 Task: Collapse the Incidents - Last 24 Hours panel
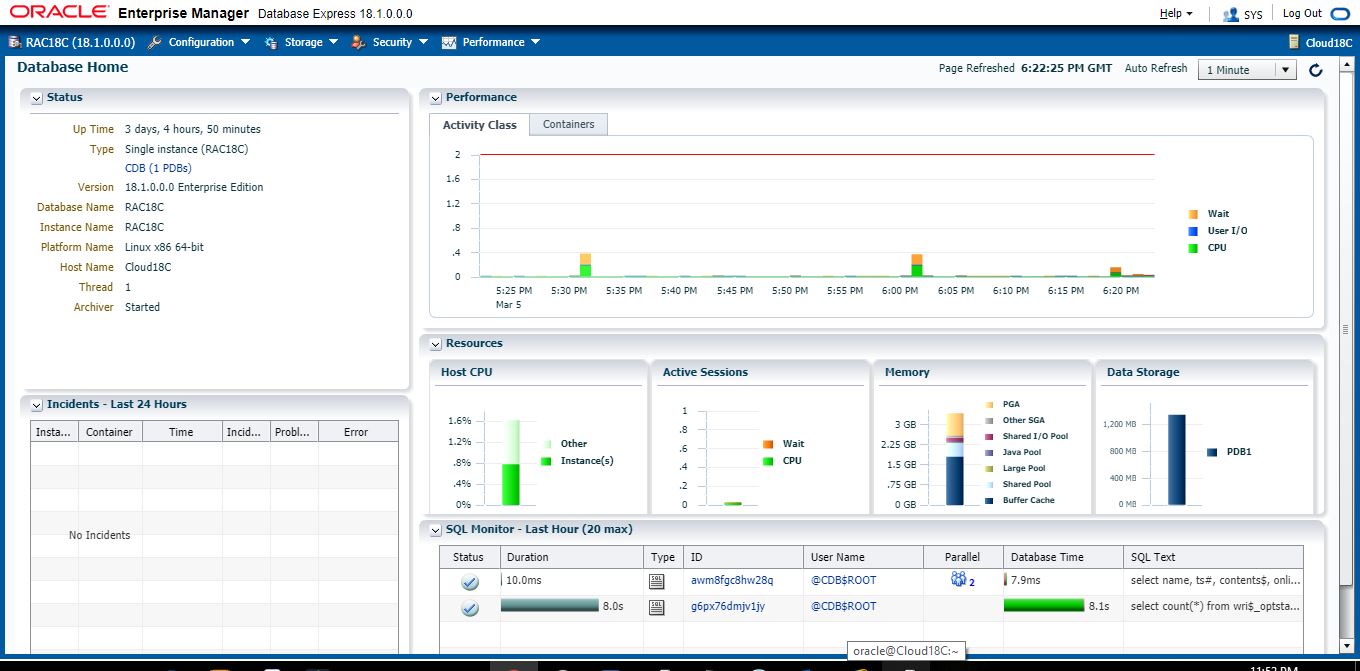[x=36, y=405]
